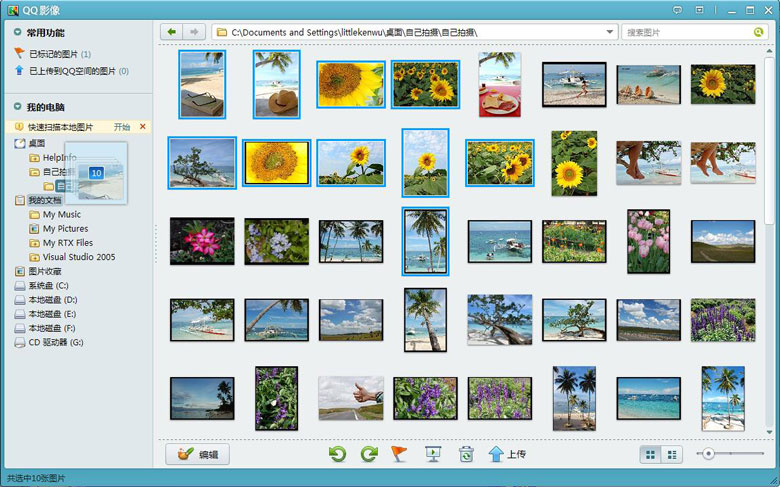Screen dimensions: 780x487
Task: Click the rotate left icon
Action: click(x=338, y=454)
